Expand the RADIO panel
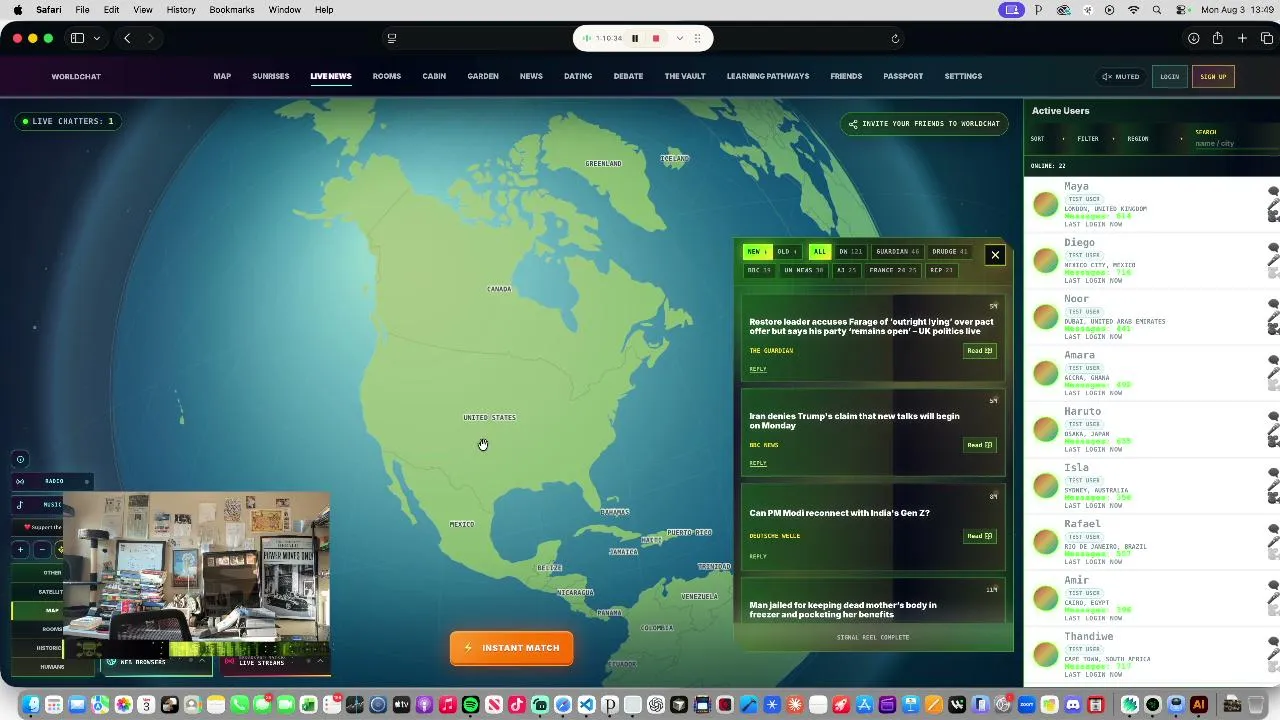The image size is (1280, 720). [x=53, y=482]
